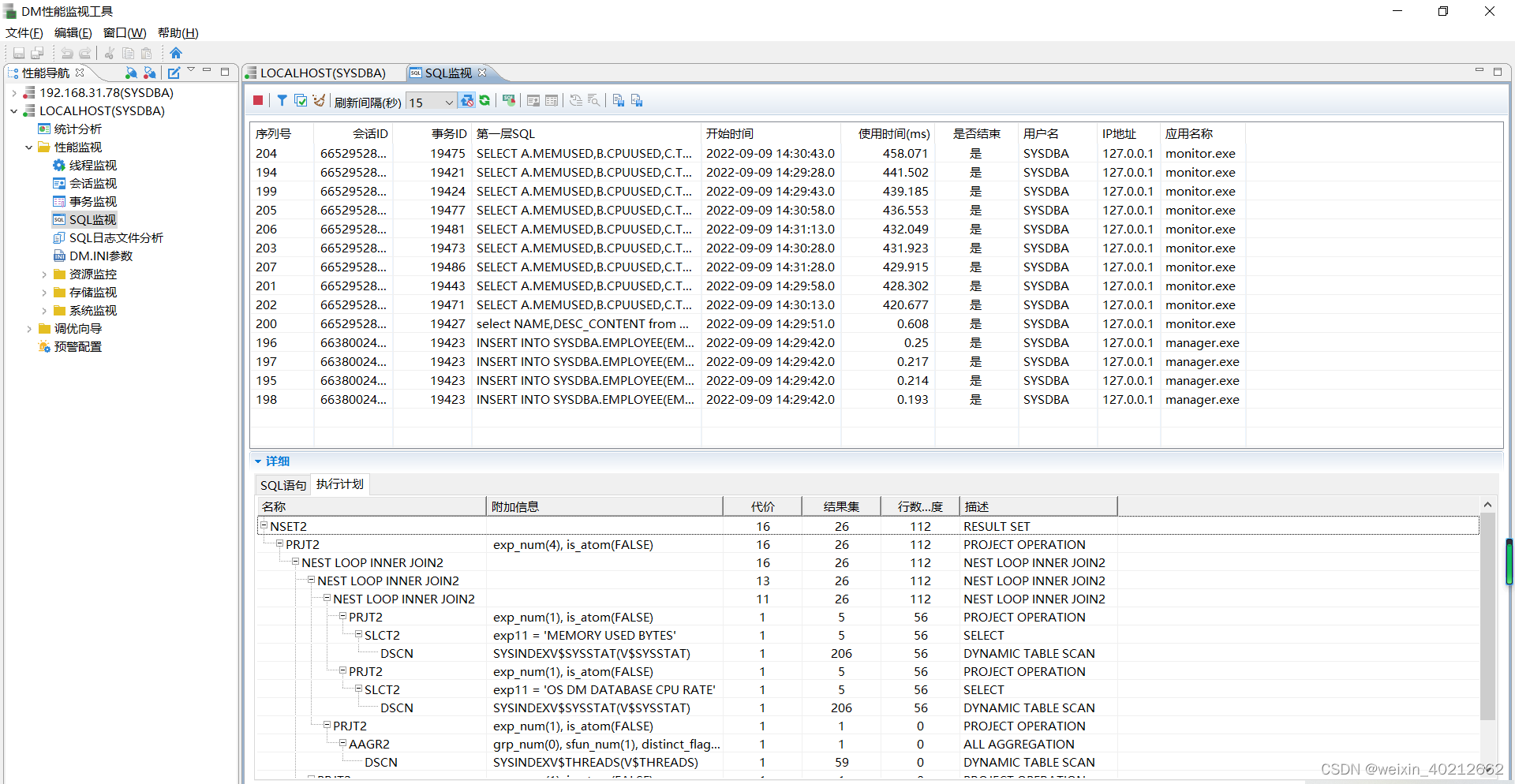The image size is (1515, 784).
Task: Open the navigation panel view menu triangle
Action: [191, 71]
